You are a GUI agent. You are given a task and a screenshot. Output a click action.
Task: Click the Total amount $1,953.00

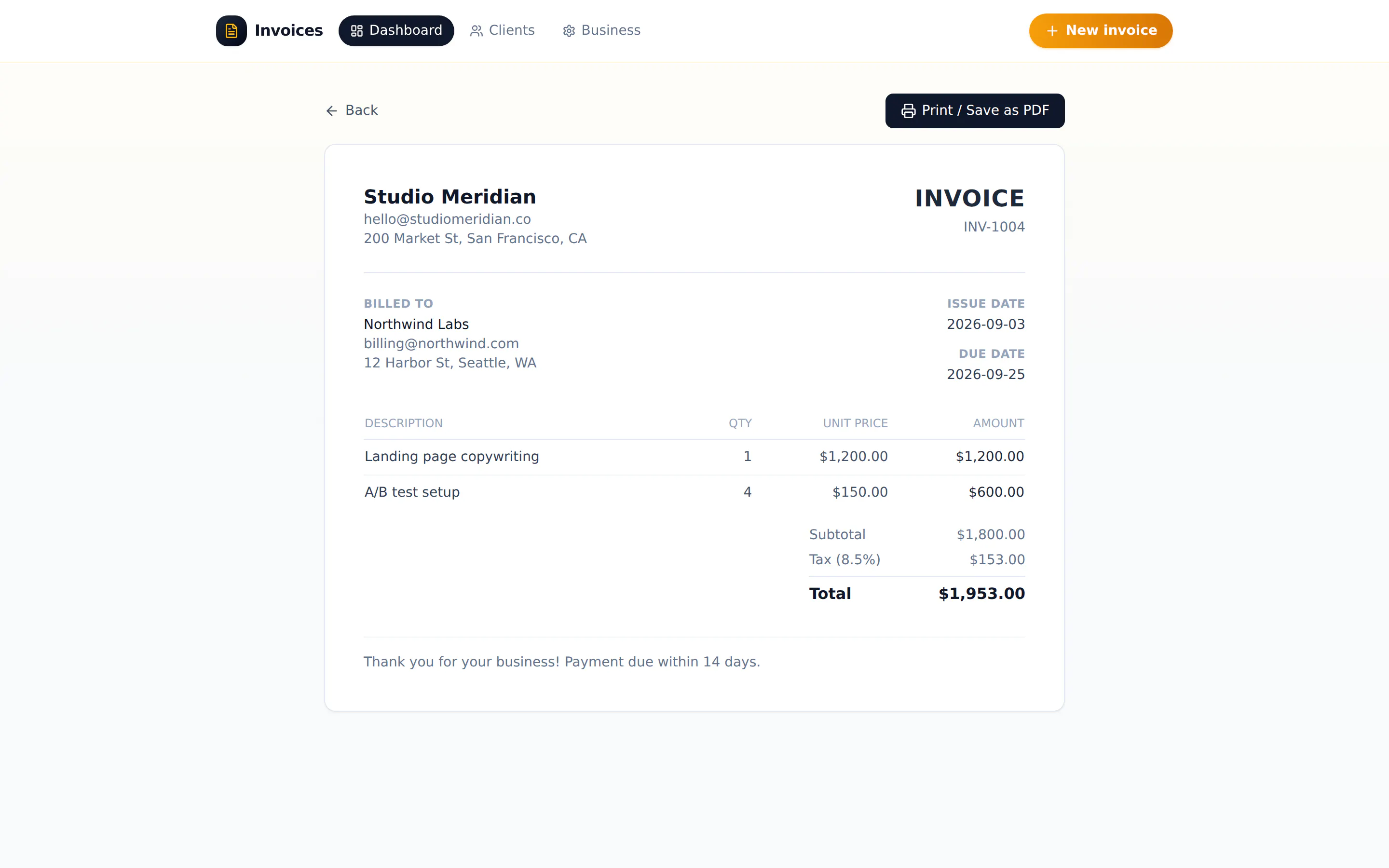click(x=981, y=594)
